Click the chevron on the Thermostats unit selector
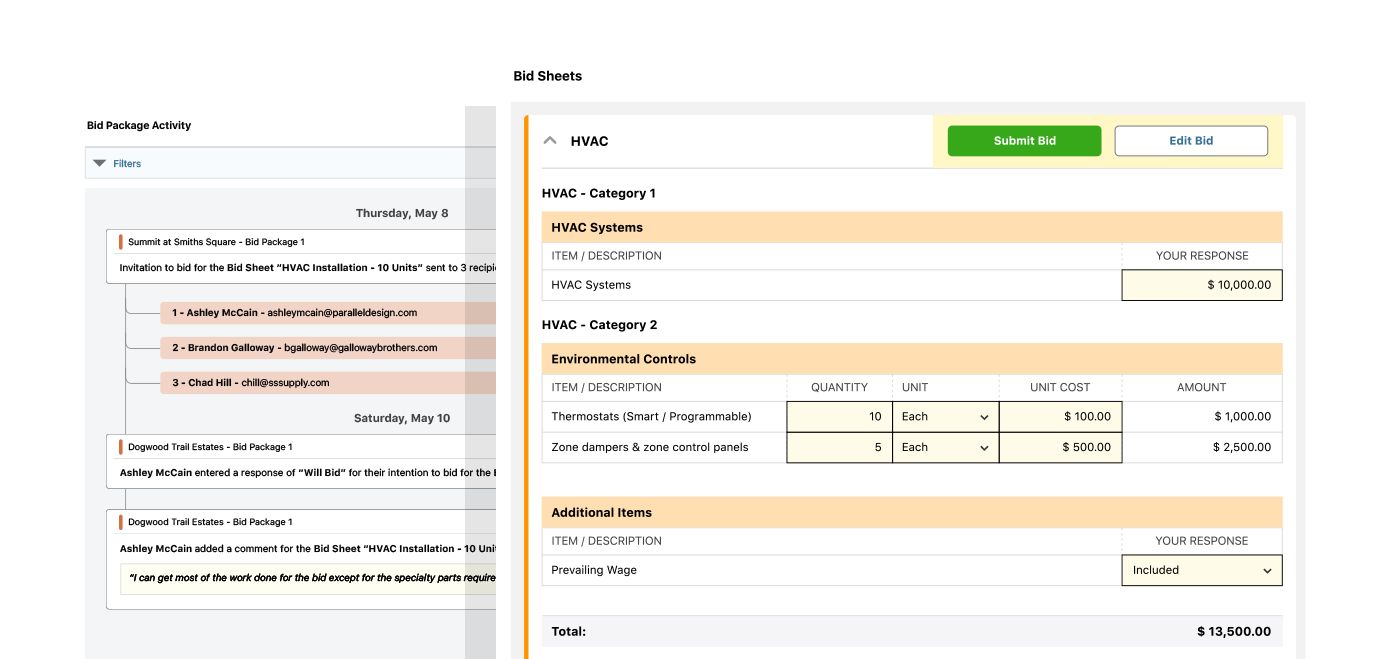 pyautogui.click(x=983, y=416)
